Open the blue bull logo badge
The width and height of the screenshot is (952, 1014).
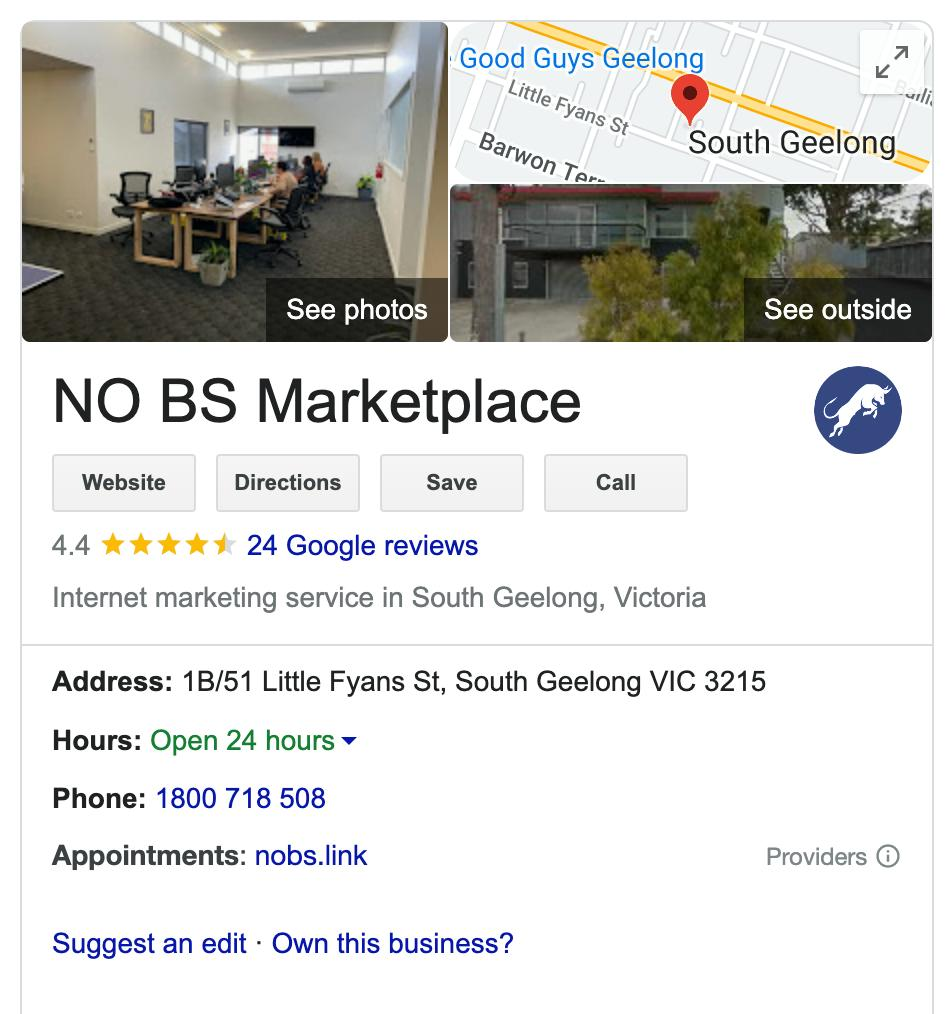[x=858, y=410]
